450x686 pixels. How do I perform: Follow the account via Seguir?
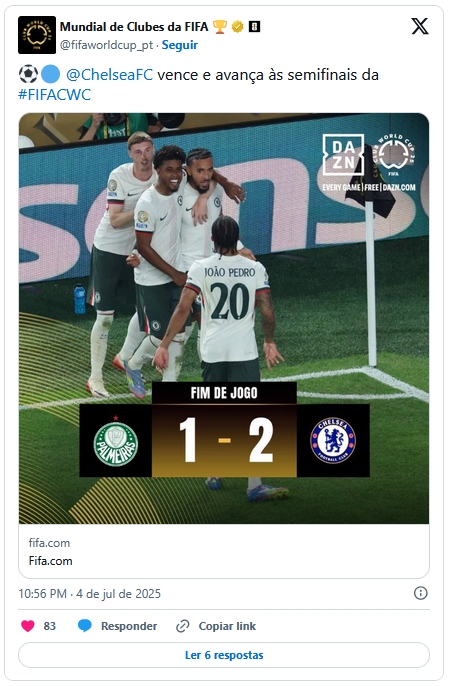(x=180, y=45)
